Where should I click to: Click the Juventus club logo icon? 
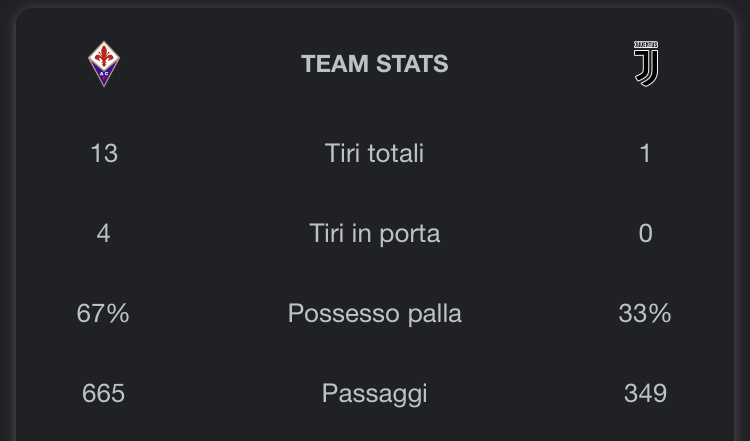tap(646, 64)
